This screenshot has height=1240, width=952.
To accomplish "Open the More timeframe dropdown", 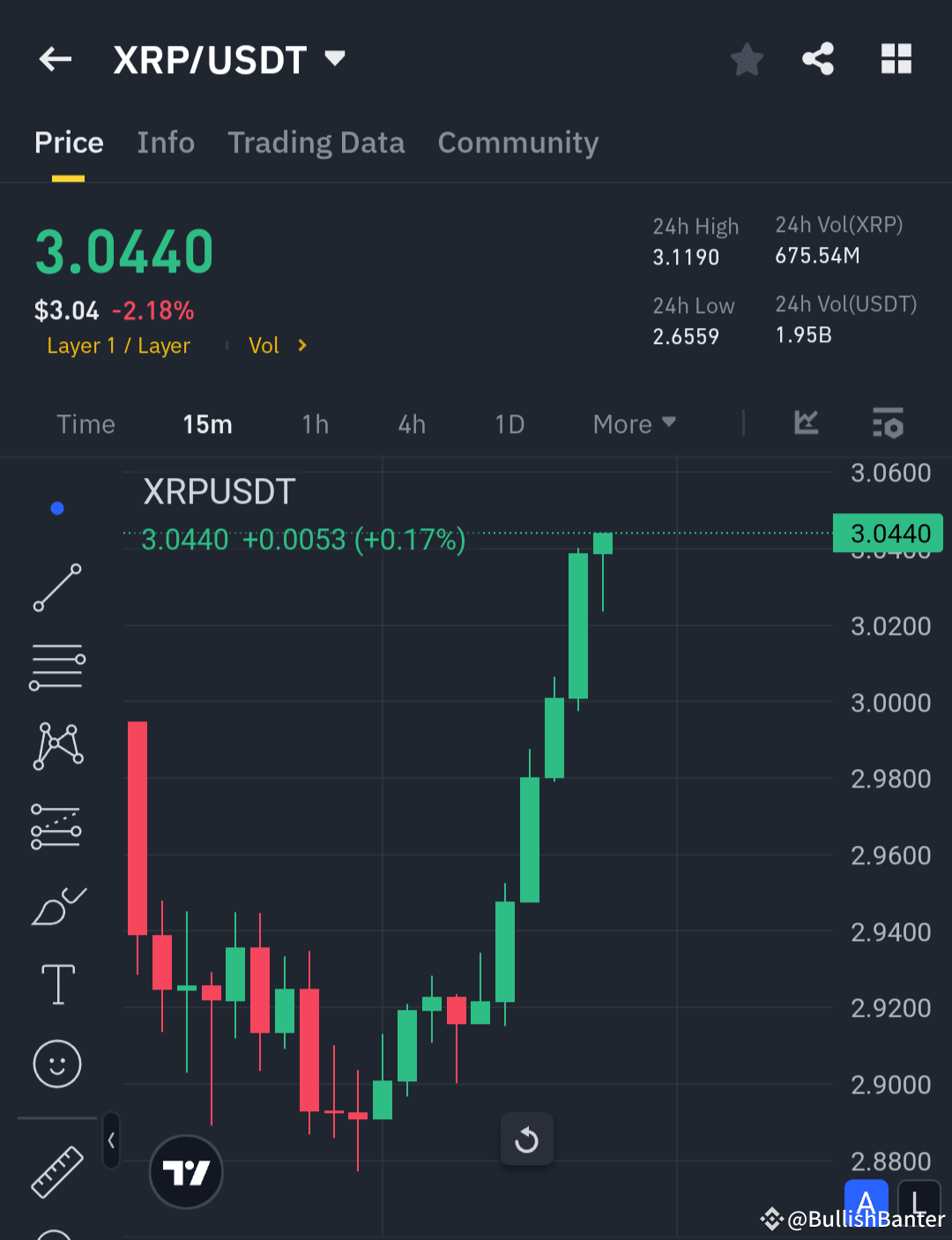I will point(632,424).
